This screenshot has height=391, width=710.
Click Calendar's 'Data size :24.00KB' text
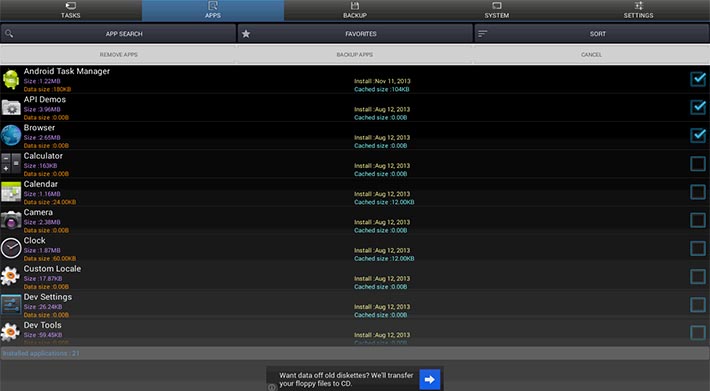[50, 202]
